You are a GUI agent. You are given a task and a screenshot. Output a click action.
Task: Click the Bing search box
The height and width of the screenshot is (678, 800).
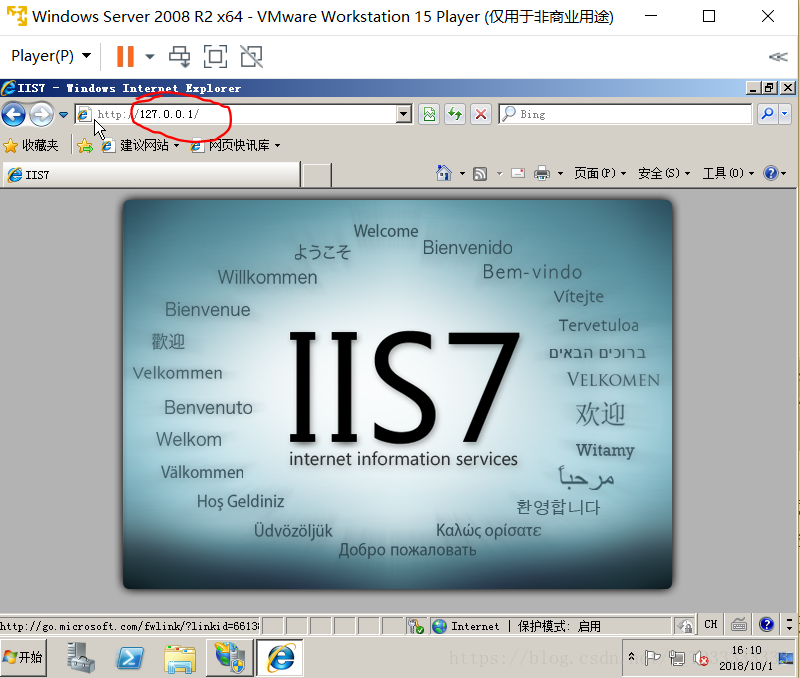coord(625,114)
